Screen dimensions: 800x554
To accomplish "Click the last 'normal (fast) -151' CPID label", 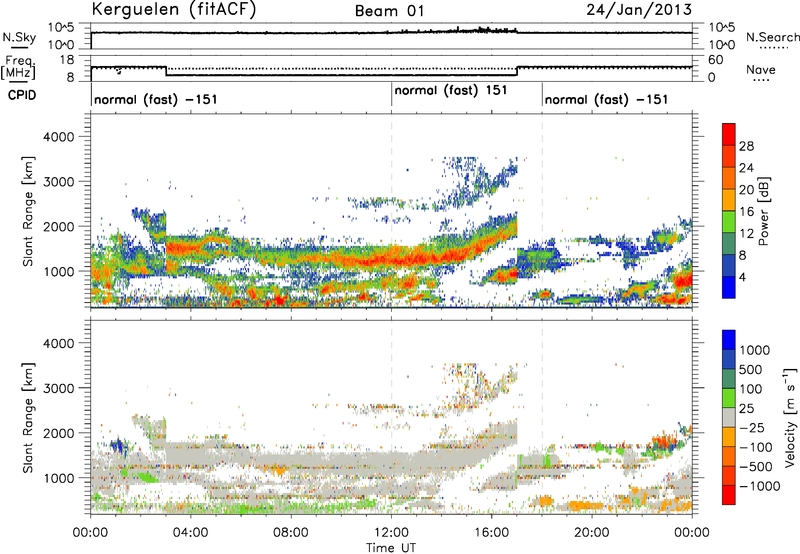I will tap(607, 99).
